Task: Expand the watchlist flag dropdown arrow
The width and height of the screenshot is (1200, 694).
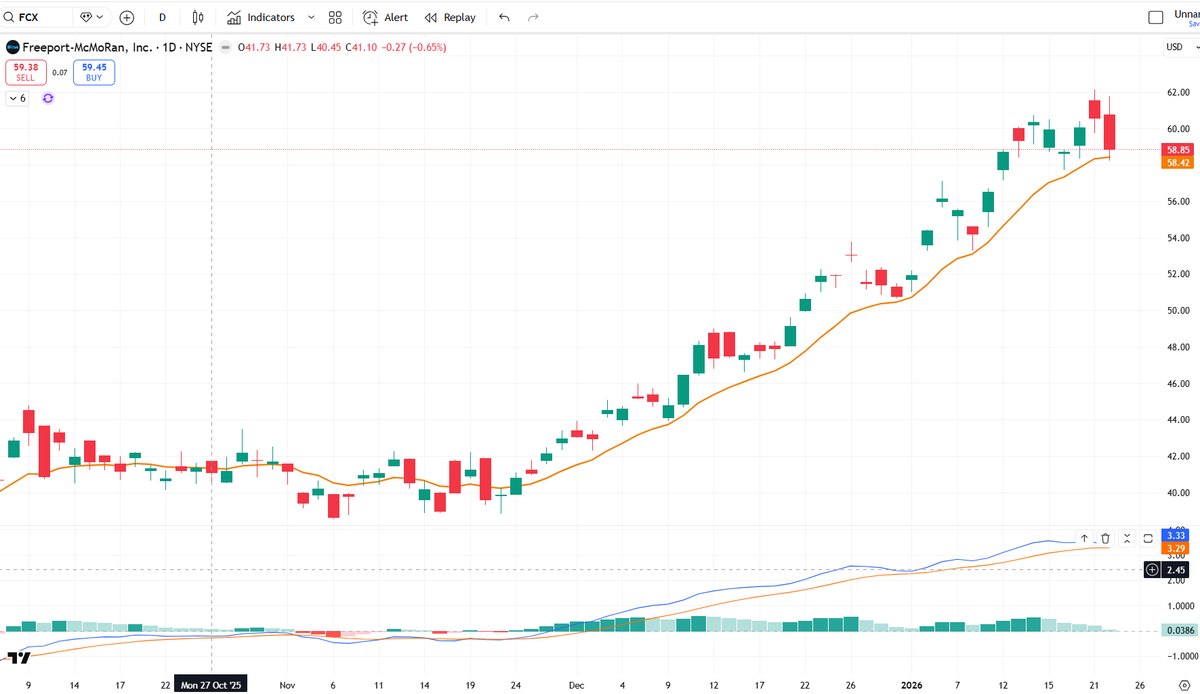Action: (99, 17)
